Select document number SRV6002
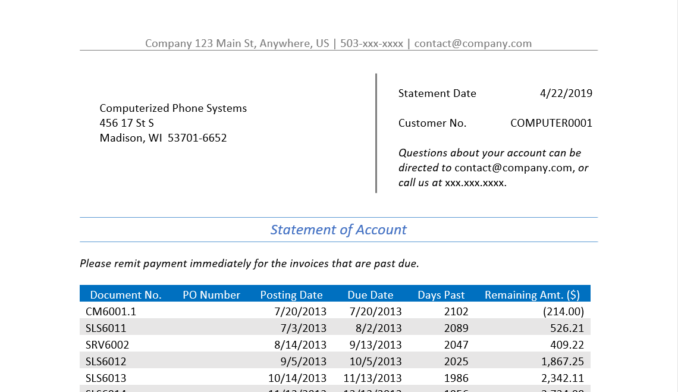678x392 pixels. pos(107,345)
